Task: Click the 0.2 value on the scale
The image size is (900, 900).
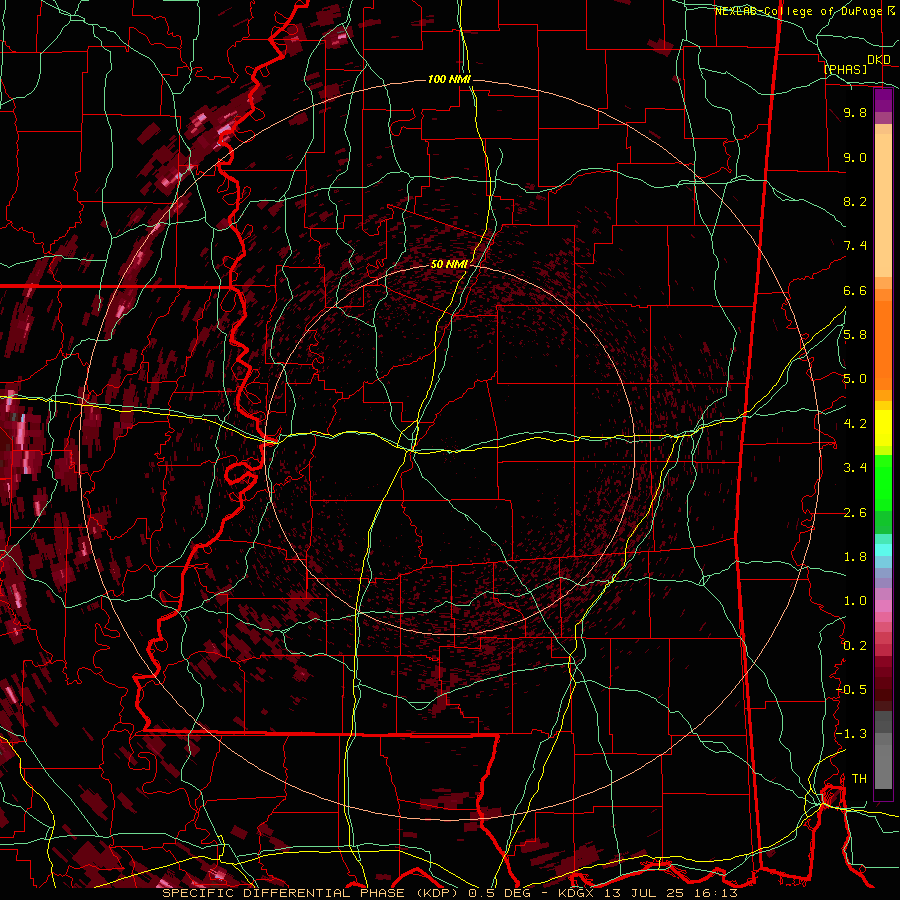Action: (855, 646)
